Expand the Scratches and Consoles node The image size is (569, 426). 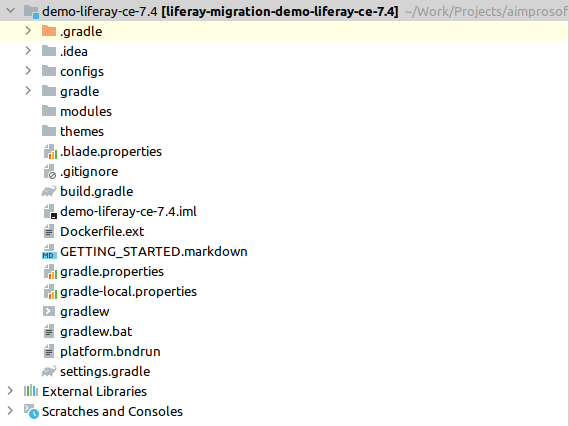pos(11,411)
